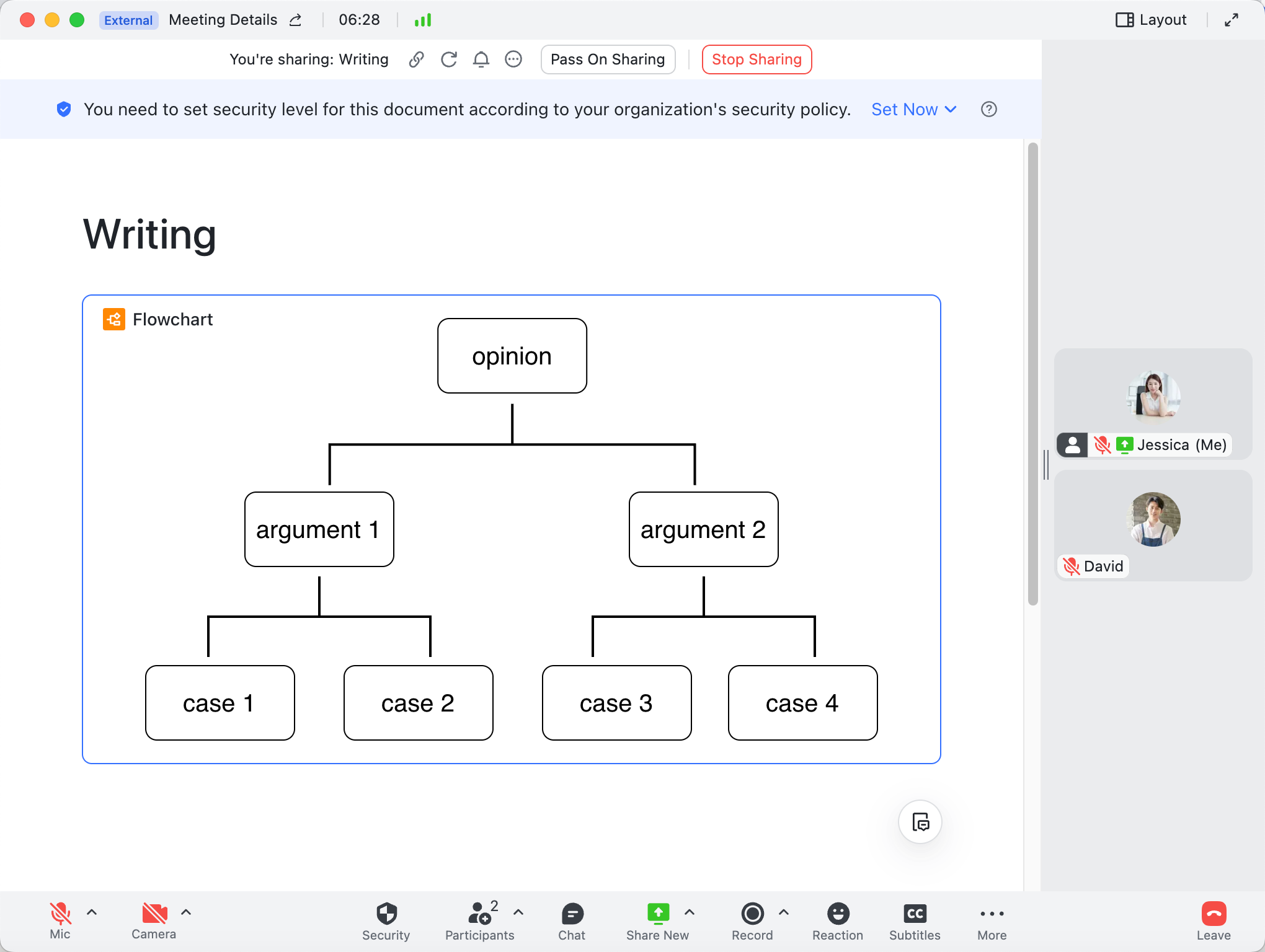1265x952 pixels.
Task: Open the Security menu
Action: pos(386,922)
